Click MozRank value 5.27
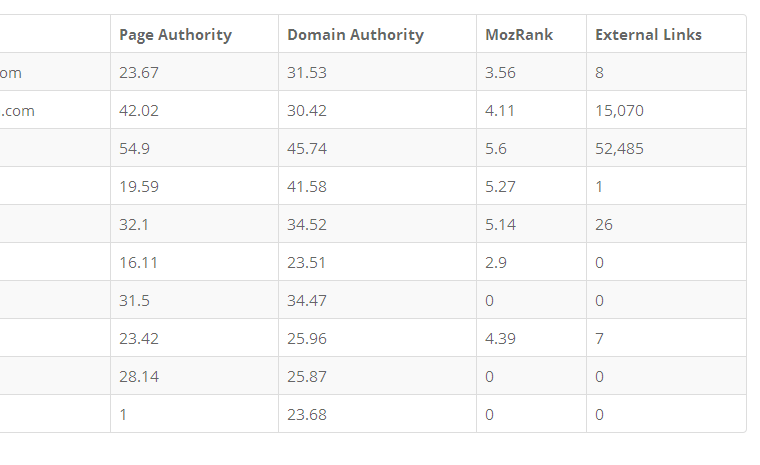This screenshot has width=760, height=465. [499, 187]
